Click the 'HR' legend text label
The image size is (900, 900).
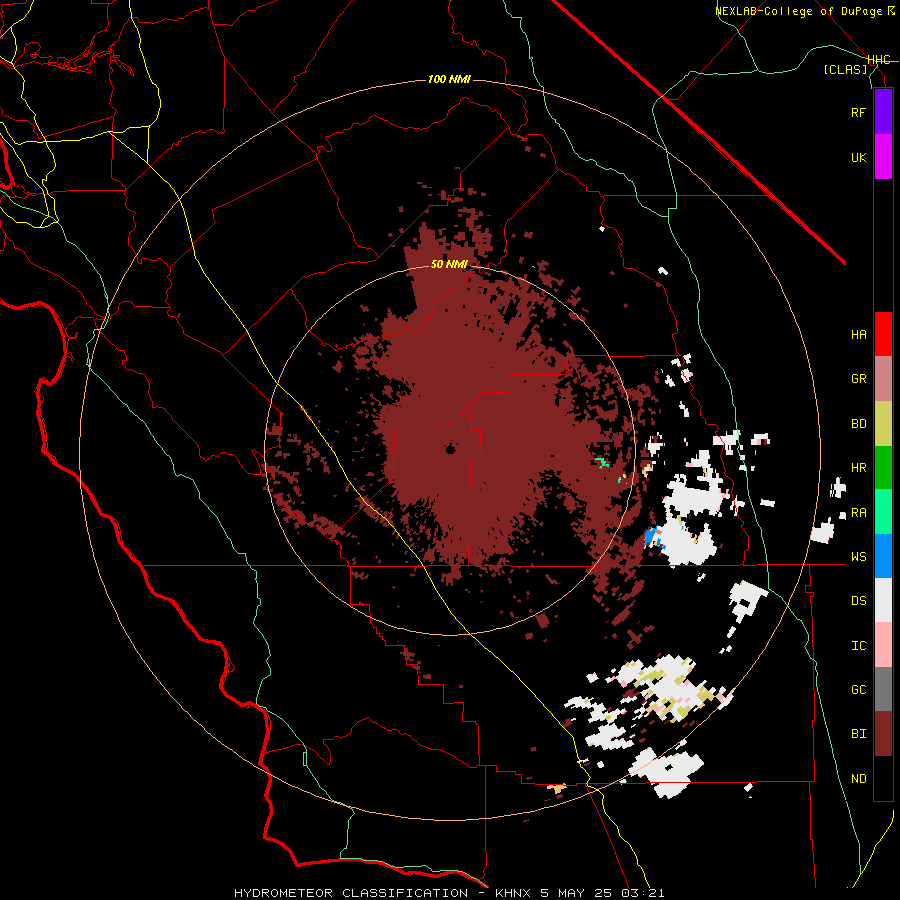(x=858, y=468)
